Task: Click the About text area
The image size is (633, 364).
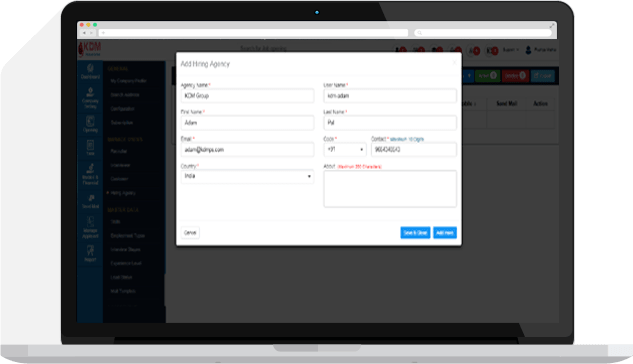Action: point(390,189)
